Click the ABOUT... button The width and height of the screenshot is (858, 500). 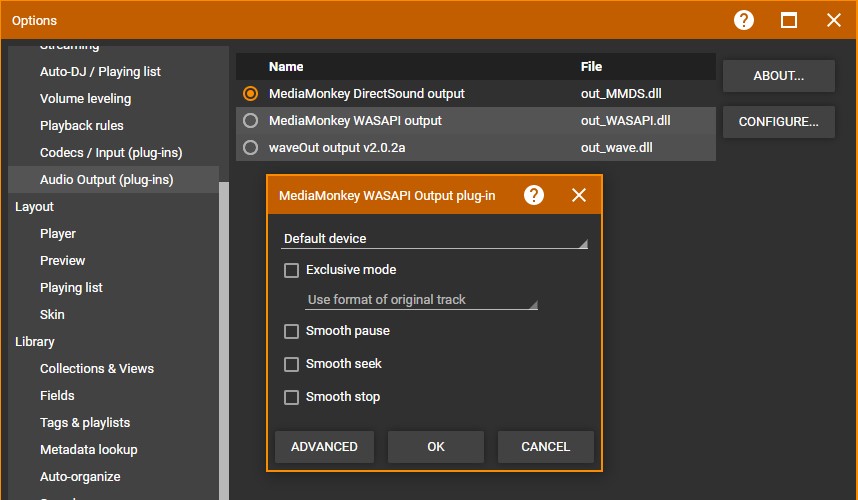(778, 76)
